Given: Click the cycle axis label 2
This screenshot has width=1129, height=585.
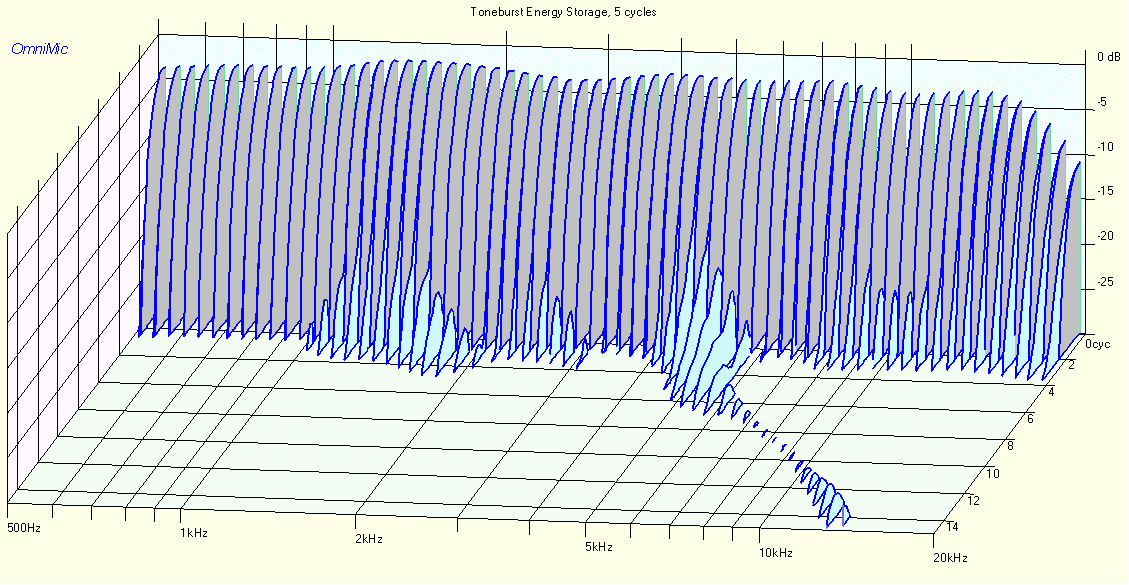Looking at the screenshot, I should pos(1071,365).
